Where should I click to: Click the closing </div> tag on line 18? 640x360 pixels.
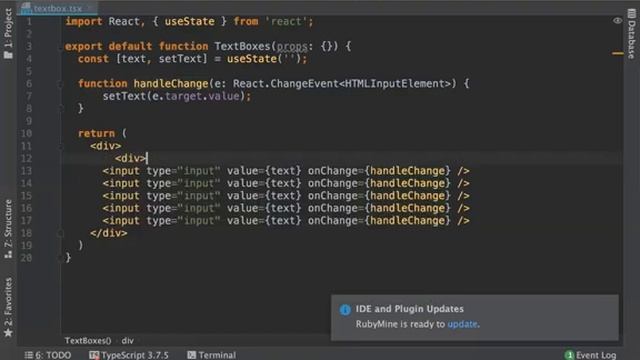109,233
